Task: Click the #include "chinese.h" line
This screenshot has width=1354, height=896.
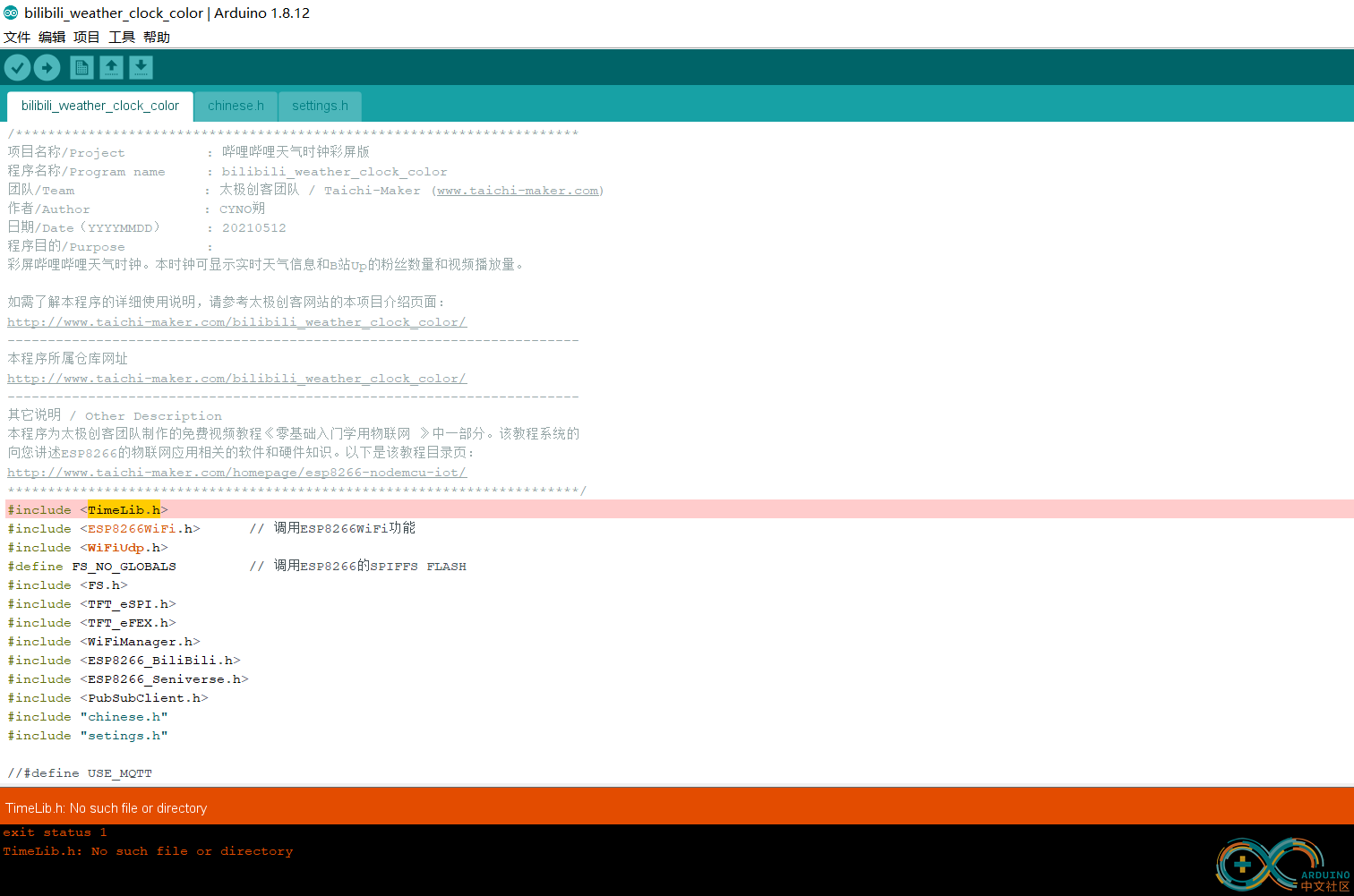Action: 88,717
